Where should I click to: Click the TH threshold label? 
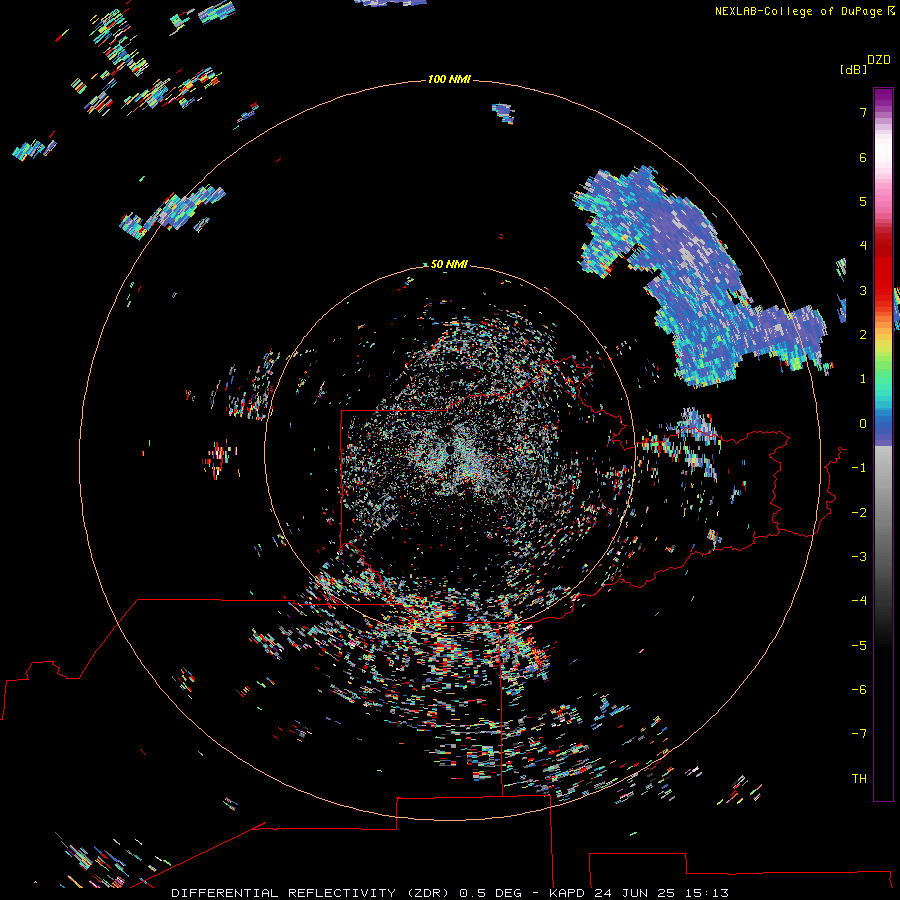tap(859, 779)
